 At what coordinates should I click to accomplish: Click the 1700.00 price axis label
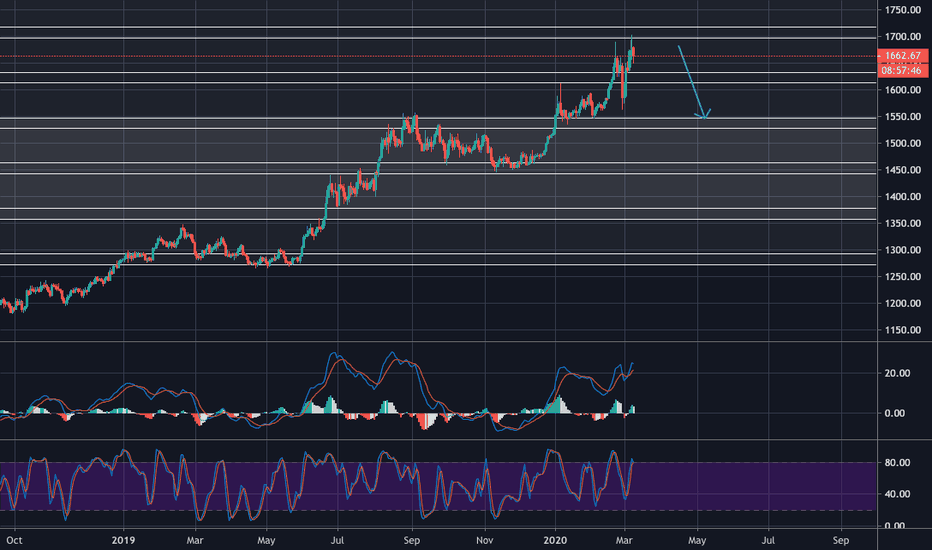[902, 37]
